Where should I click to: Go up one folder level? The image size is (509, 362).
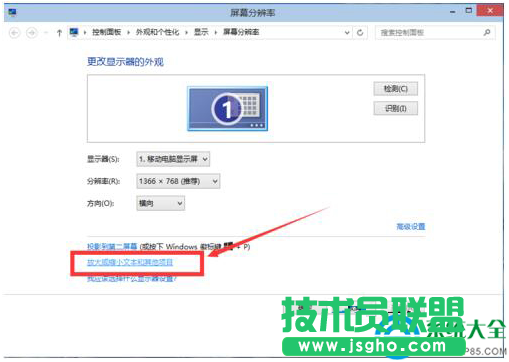[59, 33]
